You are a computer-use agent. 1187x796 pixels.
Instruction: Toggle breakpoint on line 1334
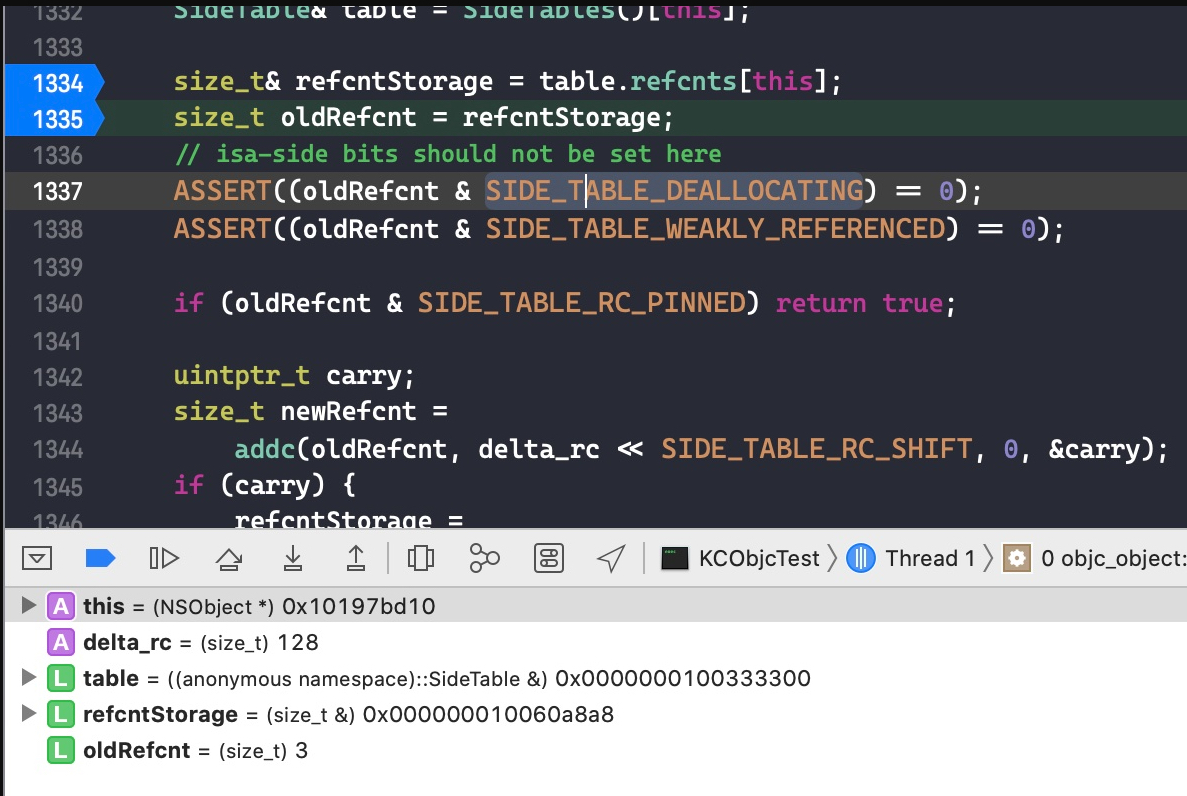click(55, 82)
